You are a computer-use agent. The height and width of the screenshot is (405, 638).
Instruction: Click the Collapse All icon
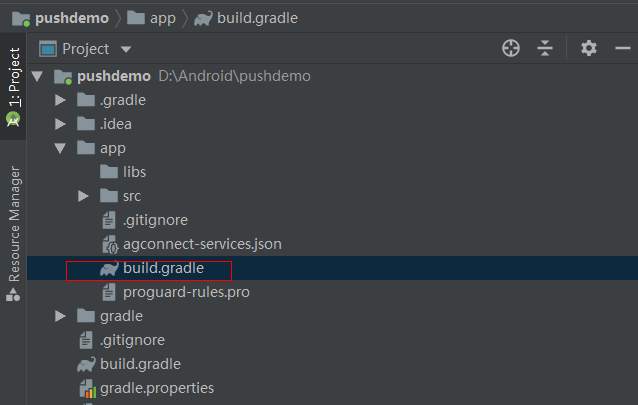click(545, 48)
